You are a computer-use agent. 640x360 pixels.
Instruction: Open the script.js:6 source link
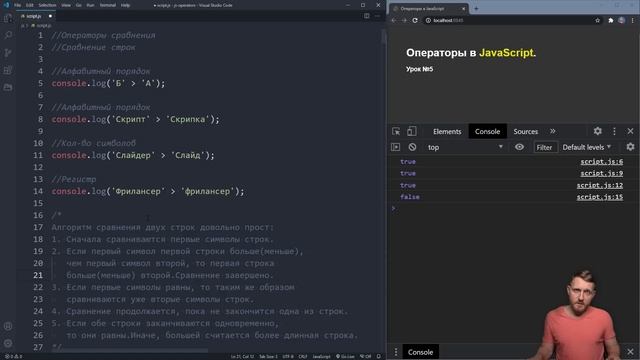[602, 162]
